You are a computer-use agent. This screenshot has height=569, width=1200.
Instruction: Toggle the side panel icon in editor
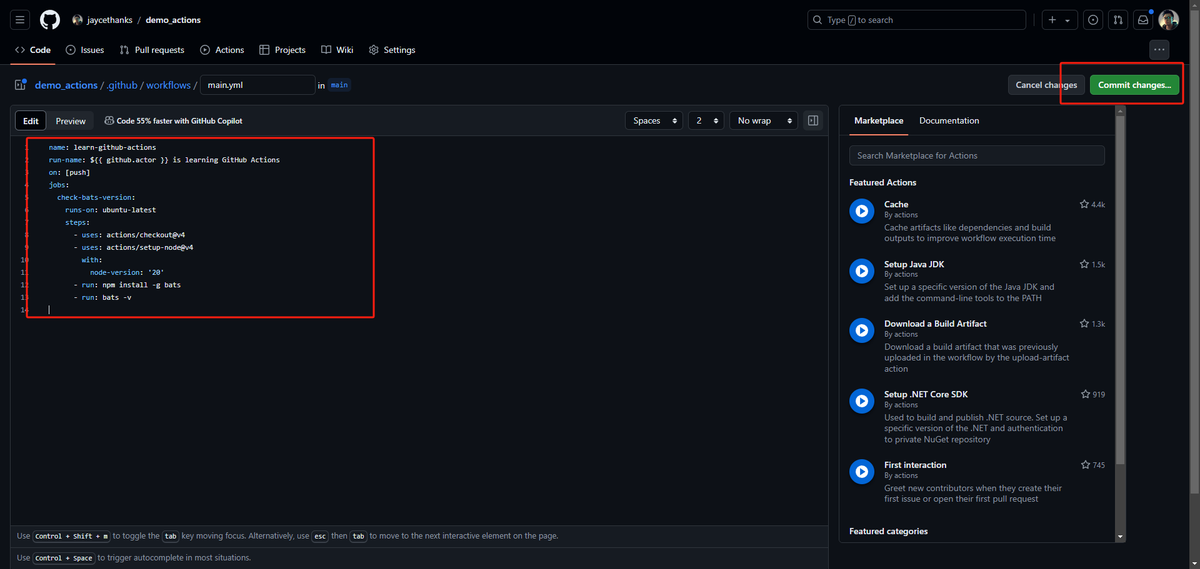(813, 121)
